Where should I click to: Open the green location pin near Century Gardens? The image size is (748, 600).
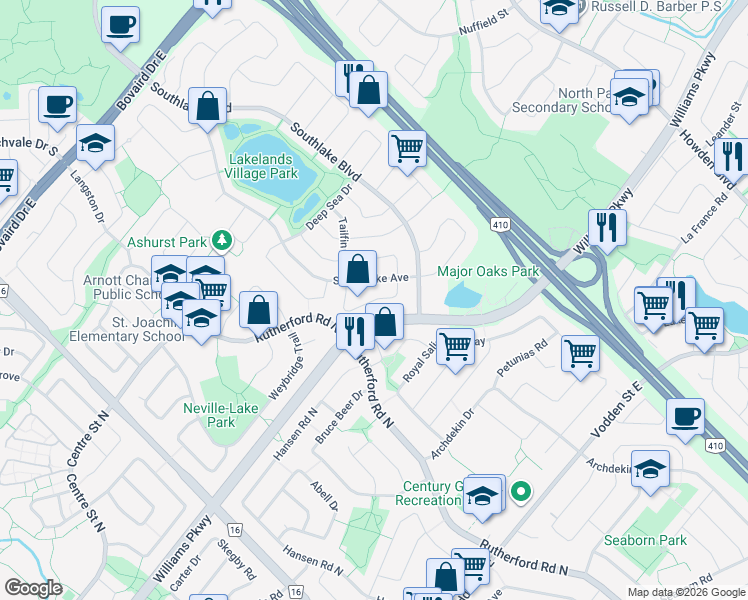(x=521, y=492)
